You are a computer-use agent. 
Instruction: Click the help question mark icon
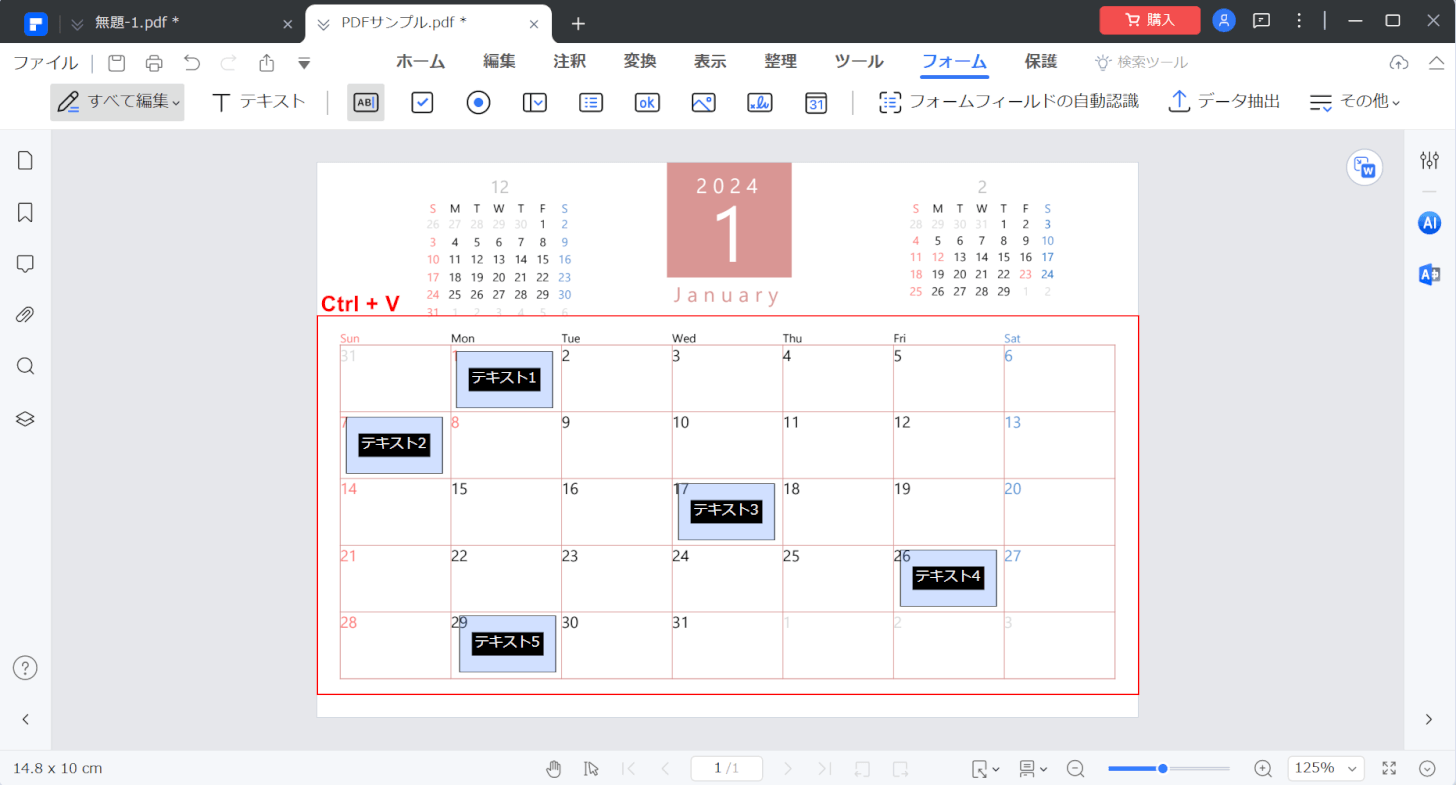[x=25, y=668]
